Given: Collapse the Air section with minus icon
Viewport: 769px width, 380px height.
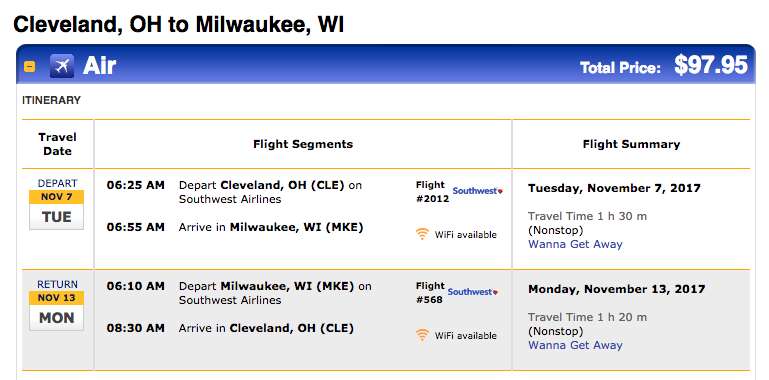Looking at the screenshot, I should pos(29,66).
